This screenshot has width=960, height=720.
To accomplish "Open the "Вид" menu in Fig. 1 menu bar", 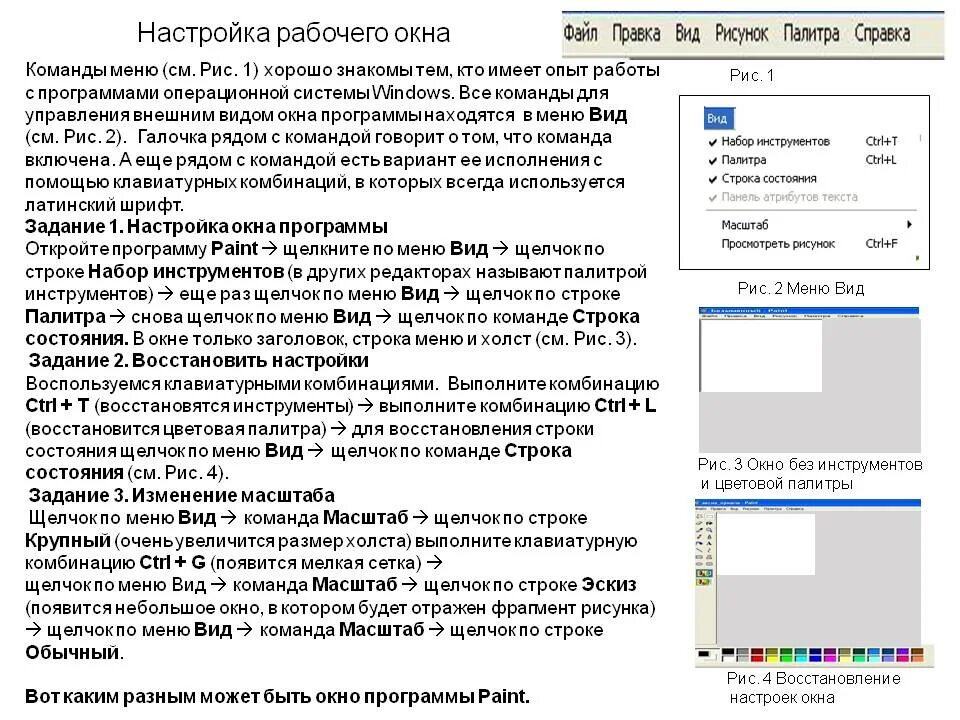I will [x=687, y=33].
